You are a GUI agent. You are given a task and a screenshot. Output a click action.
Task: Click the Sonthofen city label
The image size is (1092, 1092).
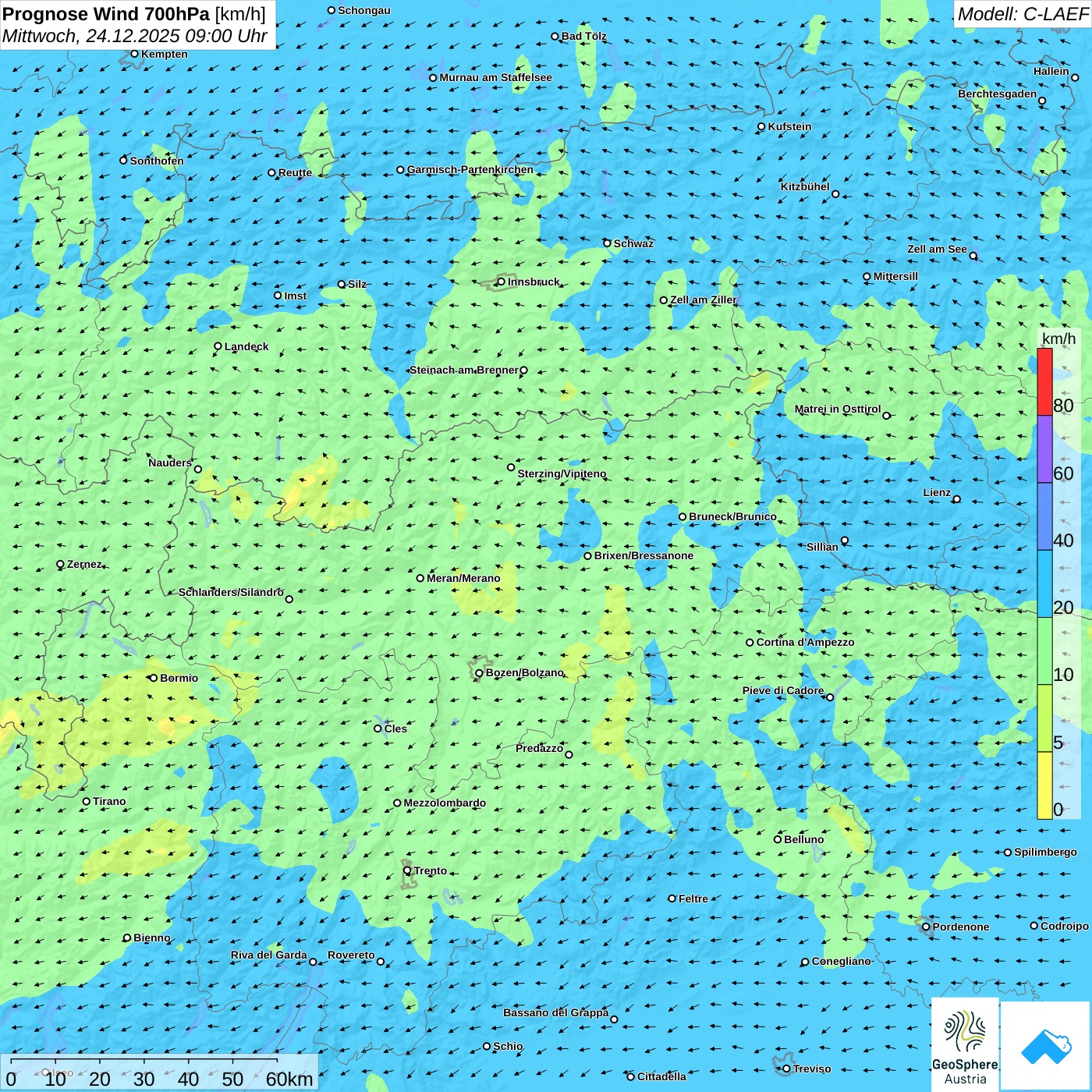157,161
